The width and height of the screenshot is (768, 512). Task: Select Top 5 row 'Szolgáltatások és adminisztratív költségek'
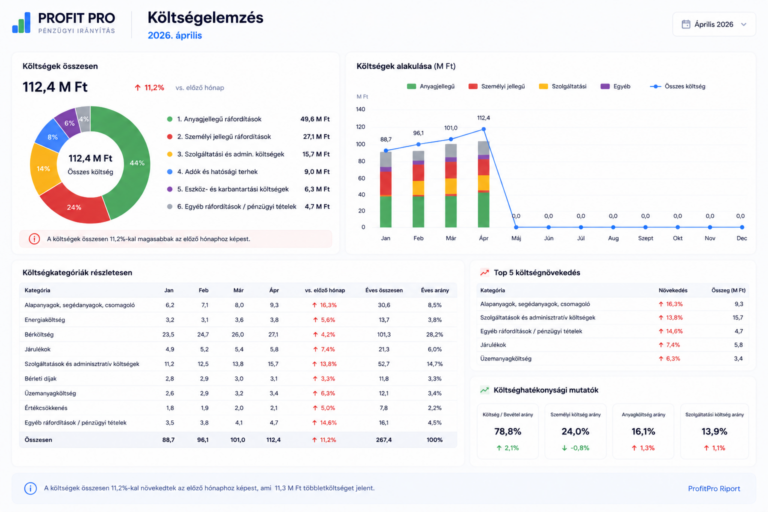612,317
